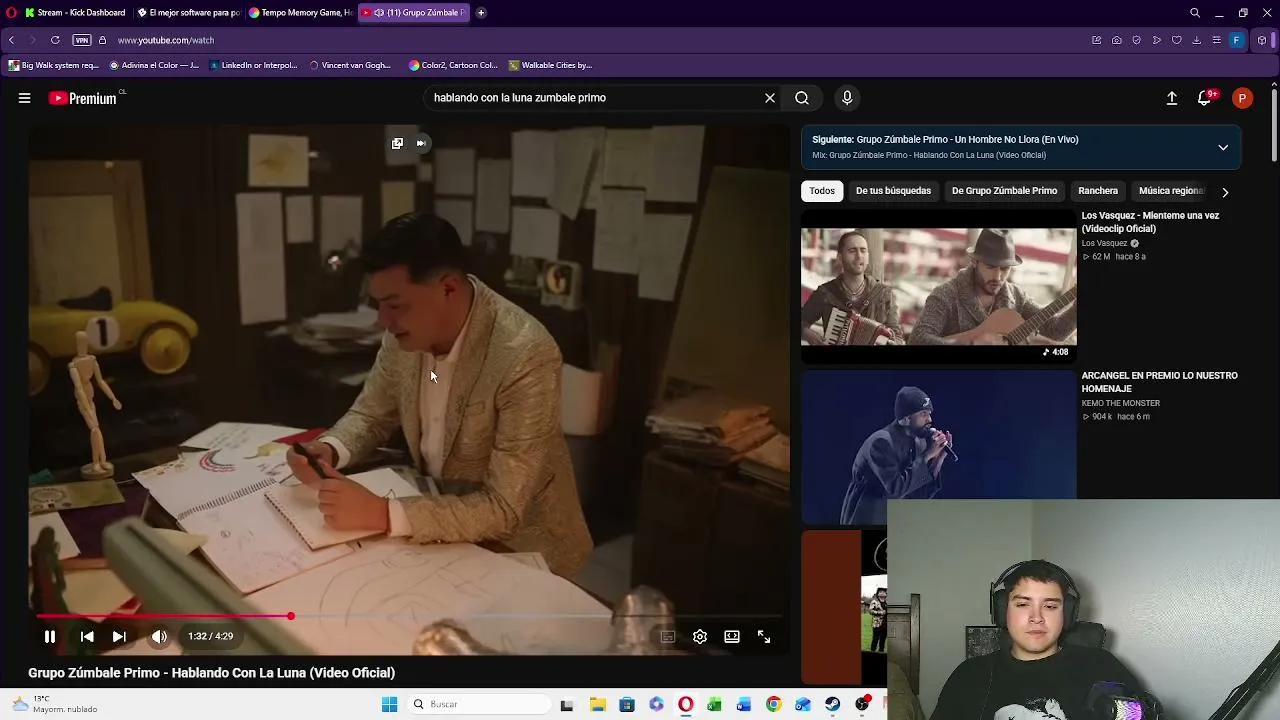Open the Los Vasquez channel name
1280x720 pixels.
(x=1104, y=243)
